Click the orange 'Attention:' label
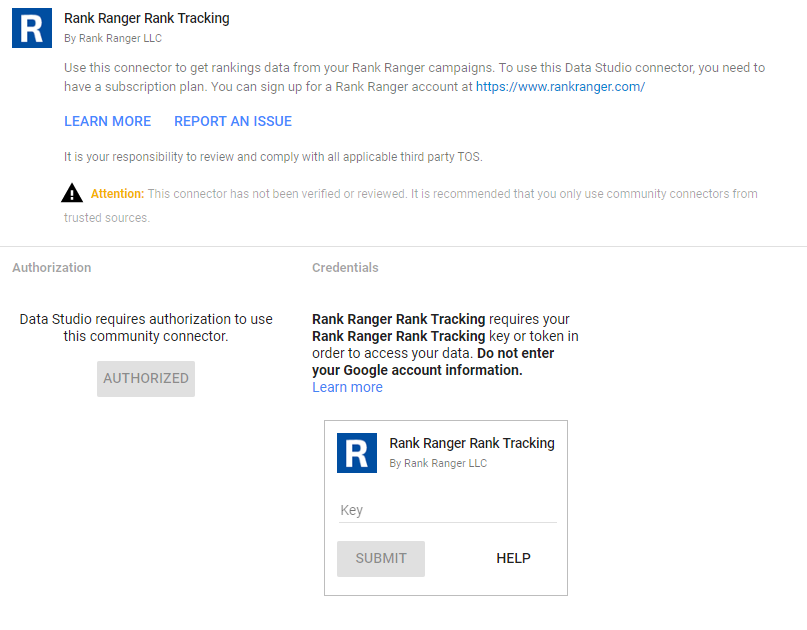This screenshot has width=807, height=630. (117, 194)
